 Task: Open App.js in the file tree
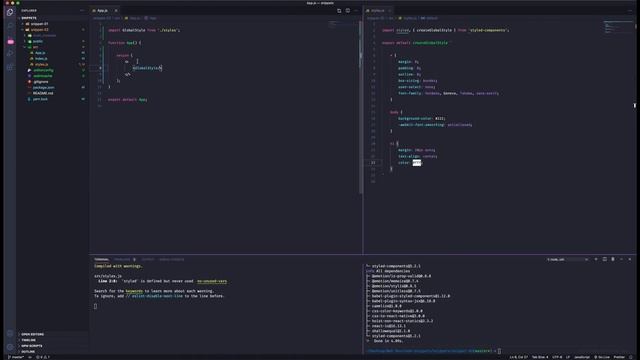click(x=40, y=53)
